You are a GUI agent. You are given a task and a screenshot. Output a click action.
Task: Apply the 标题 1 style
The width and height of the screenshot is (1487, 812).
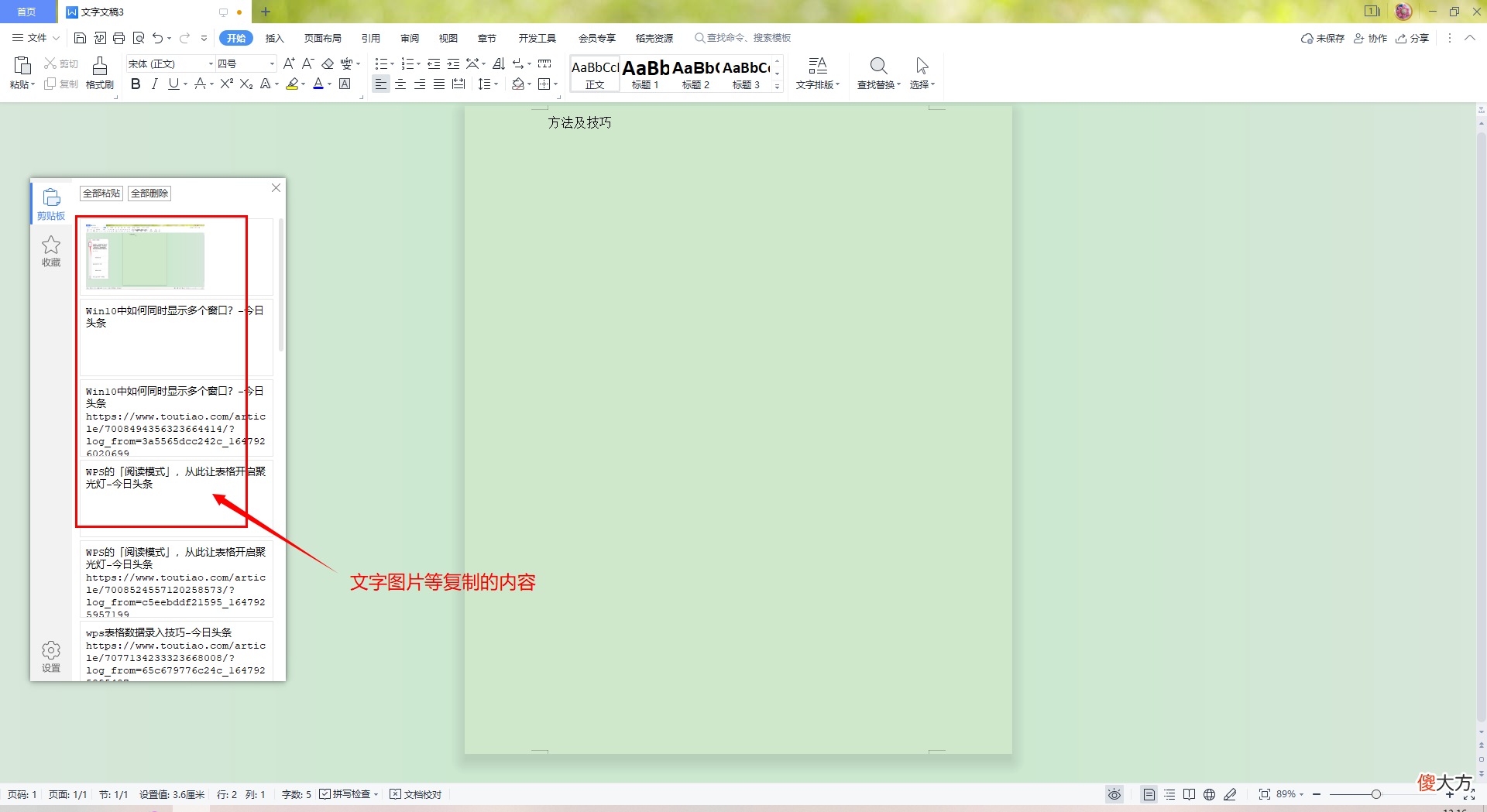646,74
